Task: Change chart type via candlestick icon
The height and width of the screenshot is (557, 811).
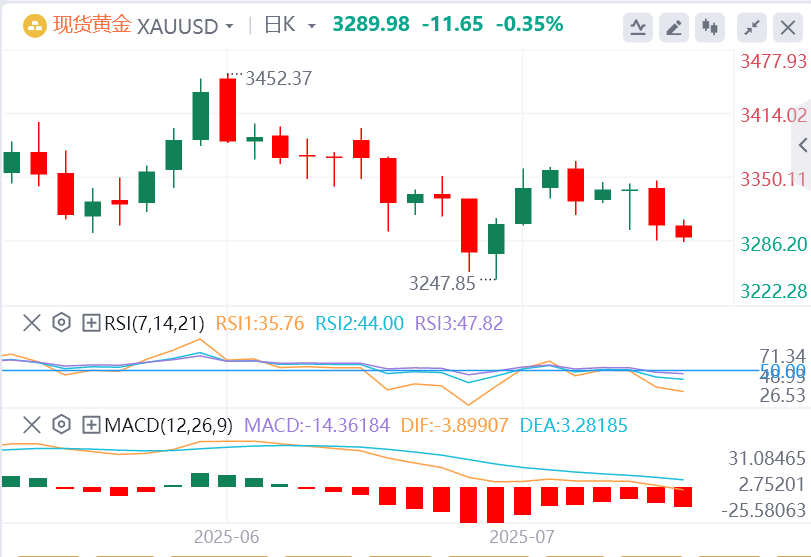Action: click(x=711, y=26)
